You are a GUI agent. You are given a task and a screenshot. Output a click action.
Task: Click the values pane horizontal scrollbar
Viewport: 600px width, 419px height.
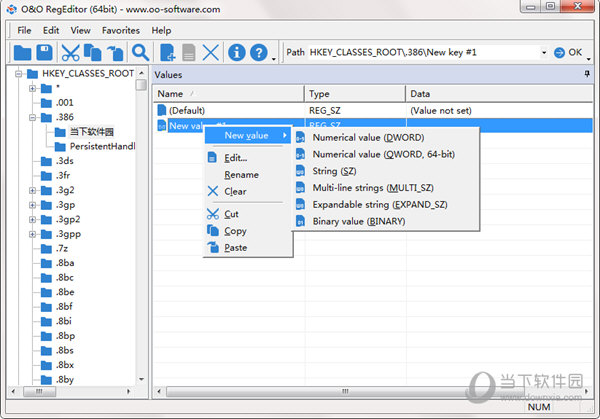(345, 391)
